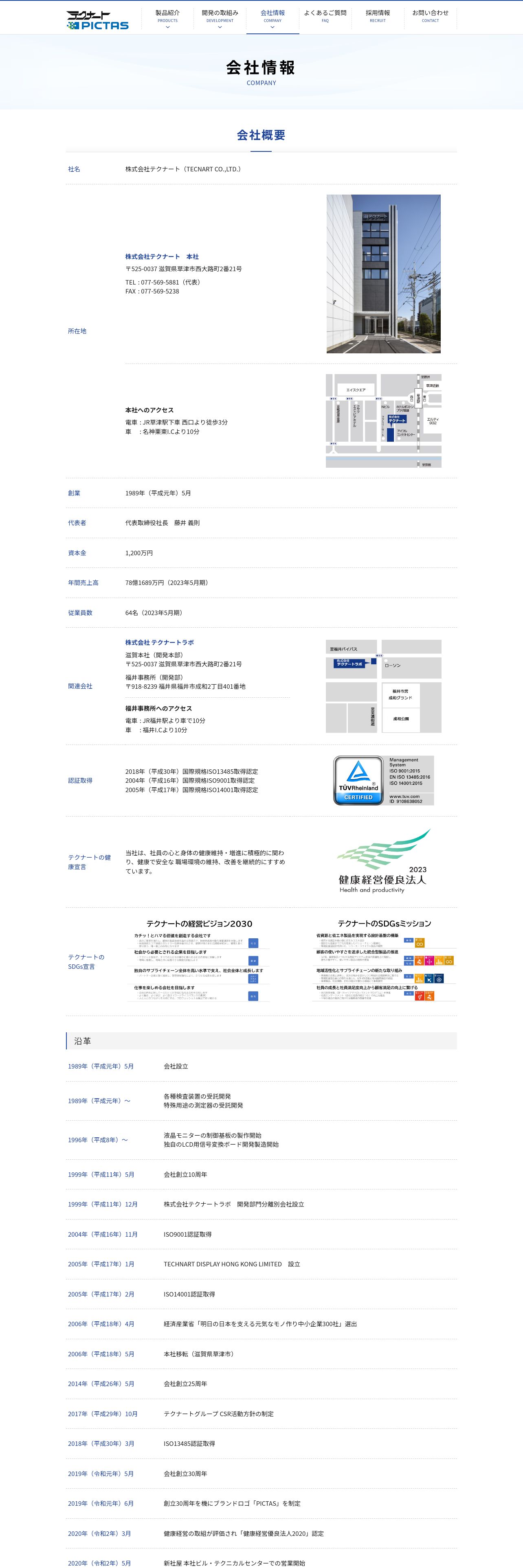The height and width of the screenshot is (1568, 523).
Task: Click the 認証取得 row label
Action: (x=80, y=780)
